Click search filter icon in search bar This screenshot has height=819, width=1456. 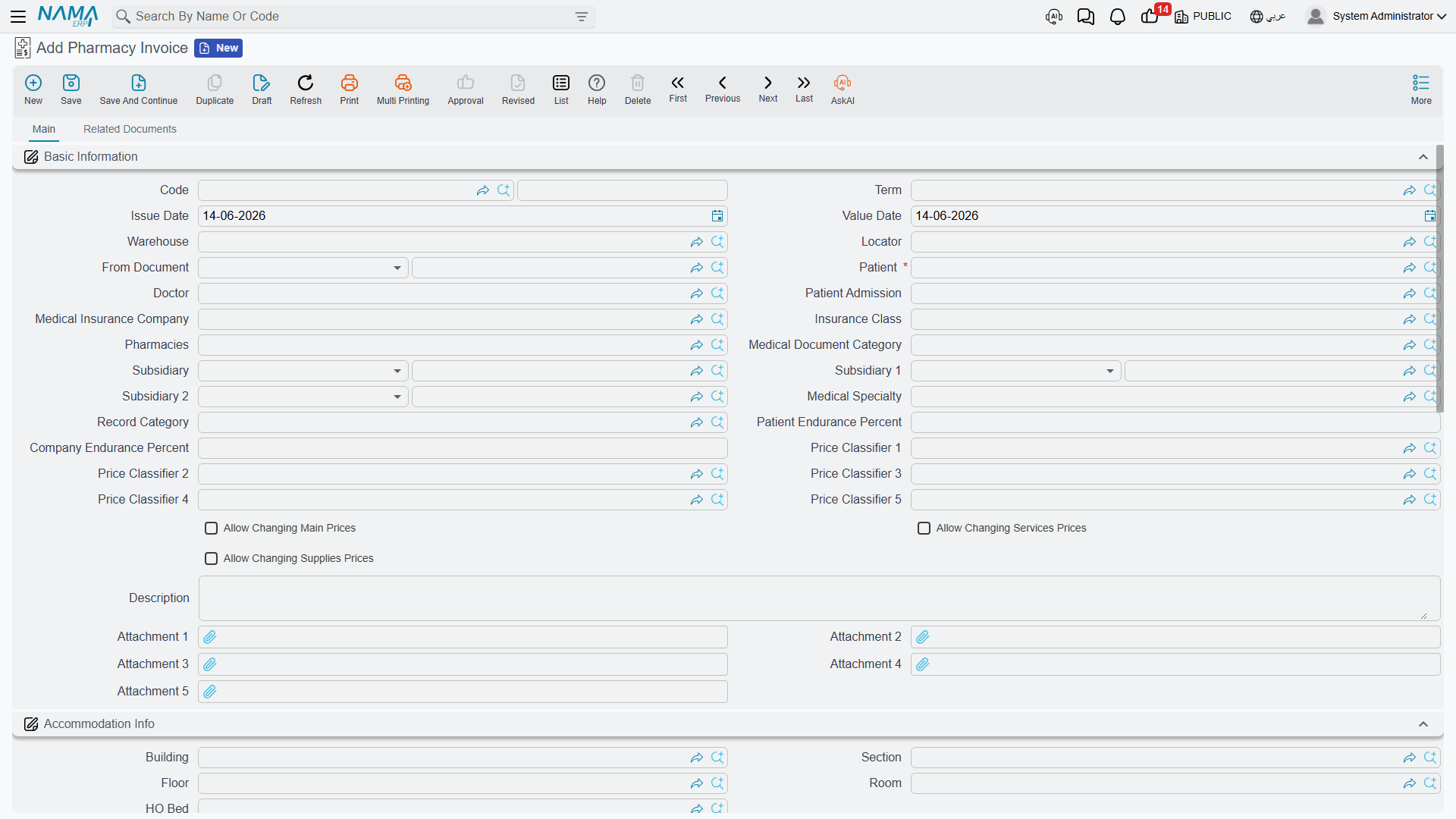582,17
